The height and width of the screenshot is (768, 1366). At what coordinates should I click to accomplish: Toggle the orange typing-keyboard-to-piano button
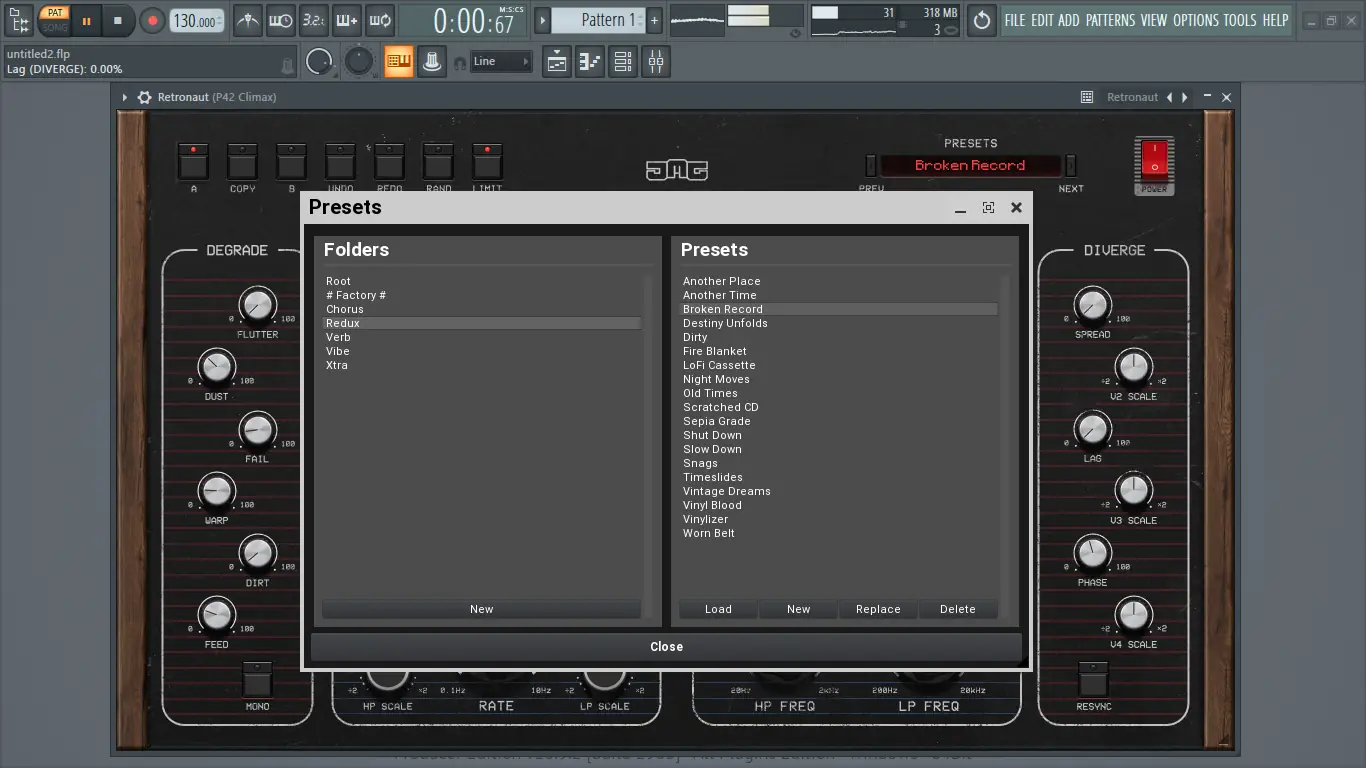(x=399, y=62)
